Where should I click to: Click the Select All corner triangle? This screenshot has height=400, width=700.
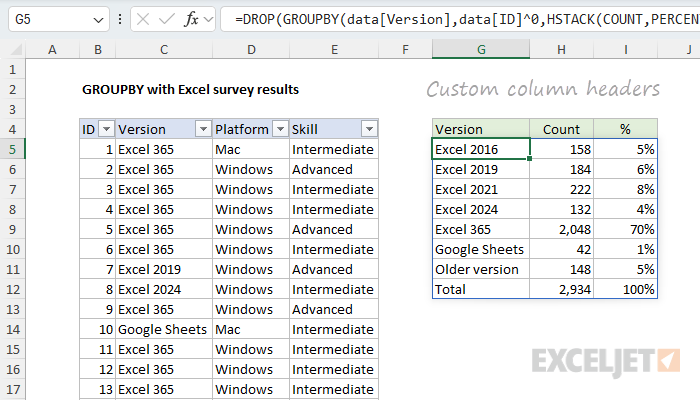[x=16, y=50]
